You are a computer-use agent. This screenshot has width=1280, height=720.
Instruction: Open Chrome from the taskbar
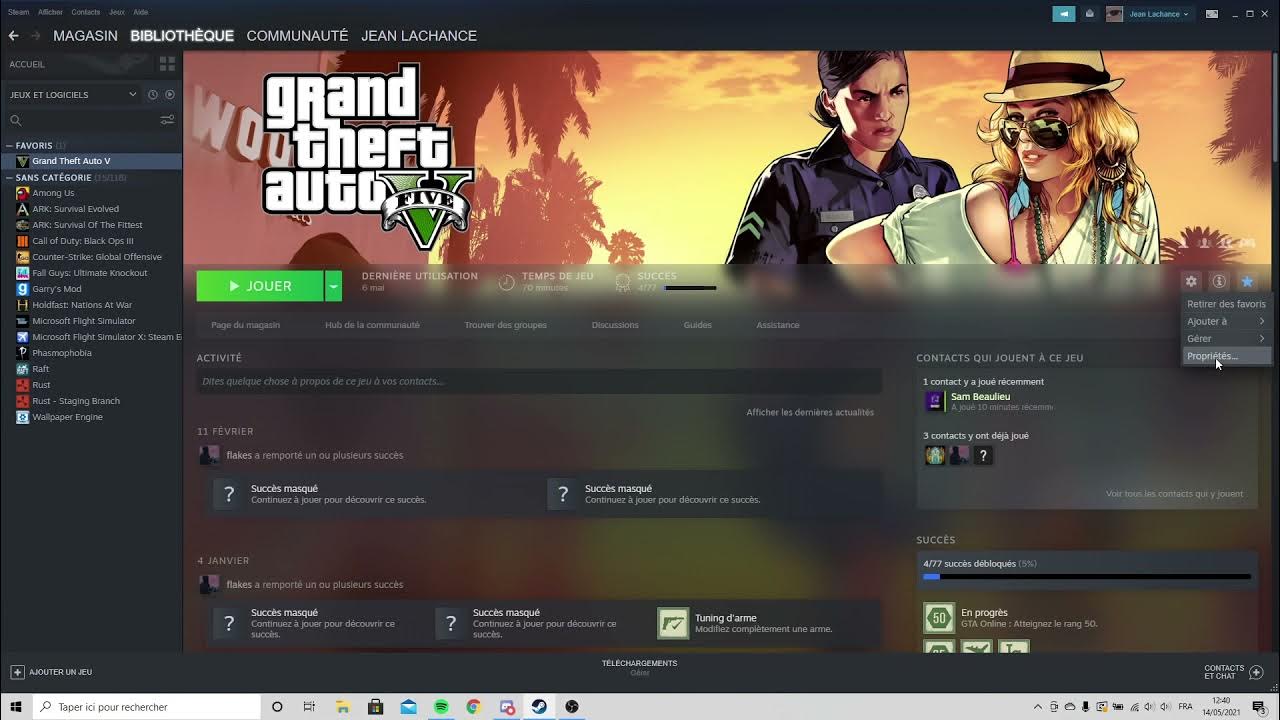(x=473, y=707)
